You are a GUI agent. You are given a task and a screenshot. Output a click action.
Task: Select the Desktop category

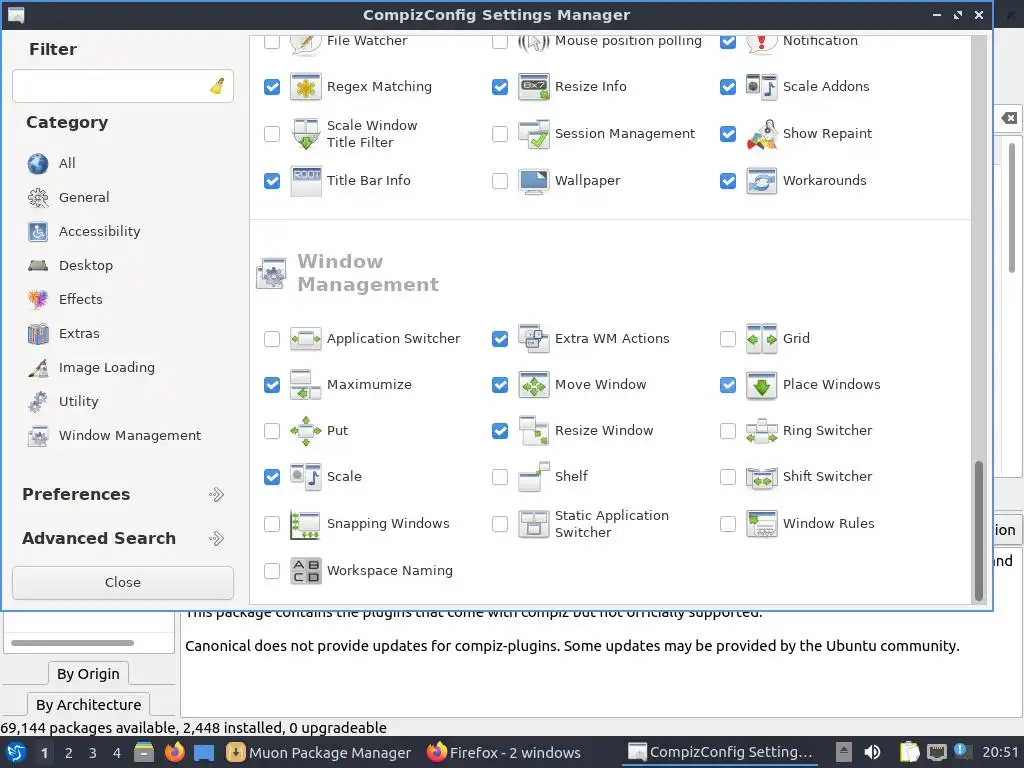tap(71, 265)
